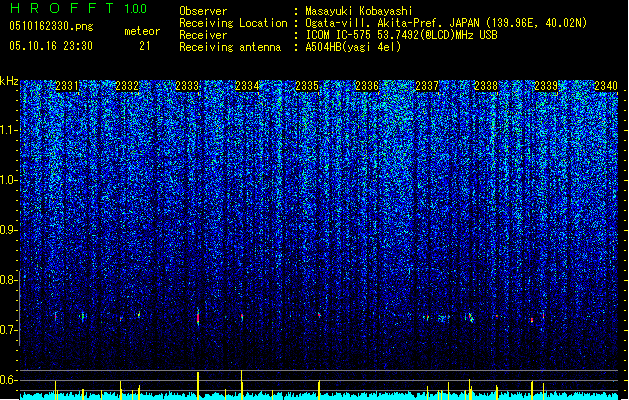Click the meteor count value 21
The height and width of the screenshot is (400, 629).
point(145,46)
